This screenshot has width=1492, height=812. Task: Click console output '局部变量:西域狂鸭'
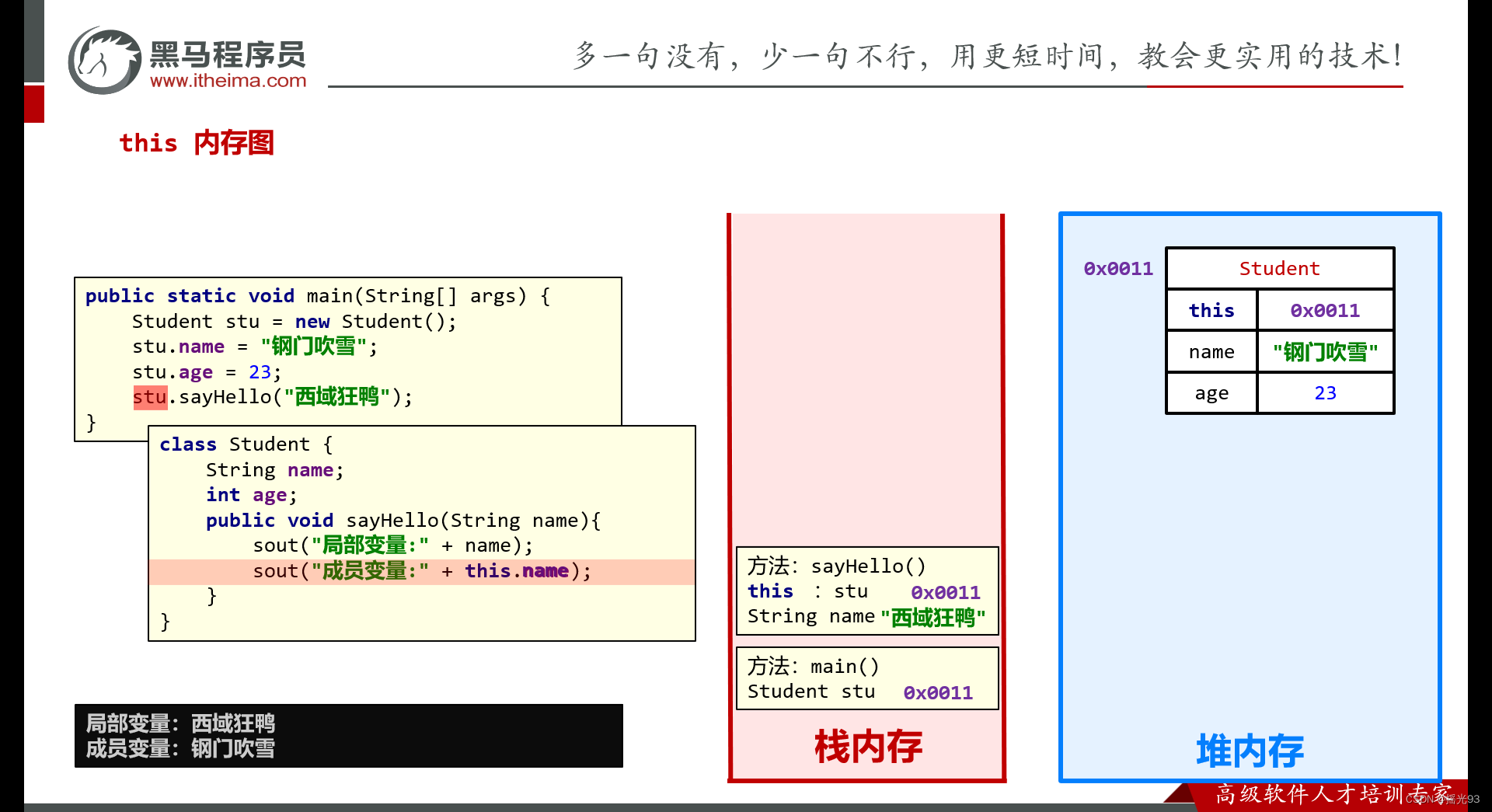[x=180, y=723]
